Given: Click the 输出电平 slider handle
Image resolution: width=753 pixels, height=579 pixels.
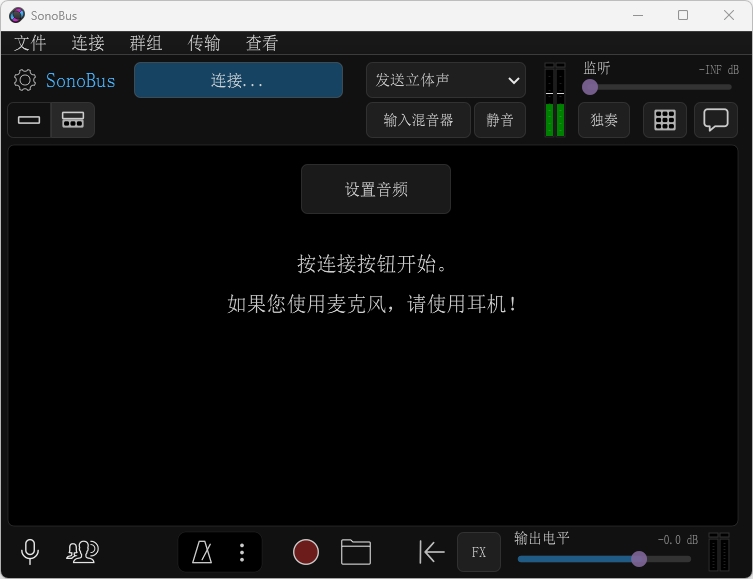Looking at the screenshot, I should click(x=639, y=559).
